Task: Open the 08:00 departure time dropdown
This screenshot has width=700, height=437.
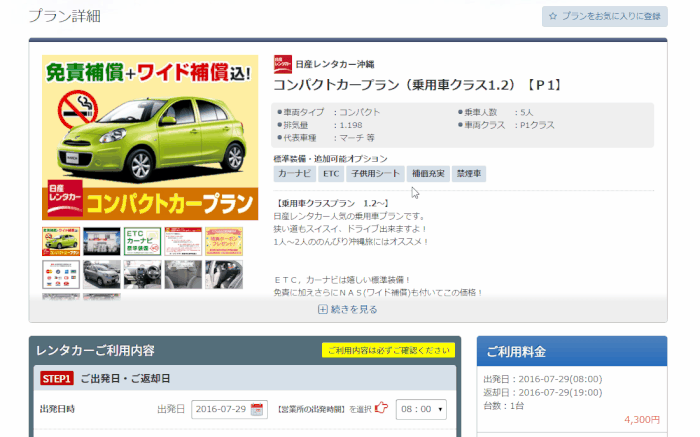Action: [x=421, y=409]
